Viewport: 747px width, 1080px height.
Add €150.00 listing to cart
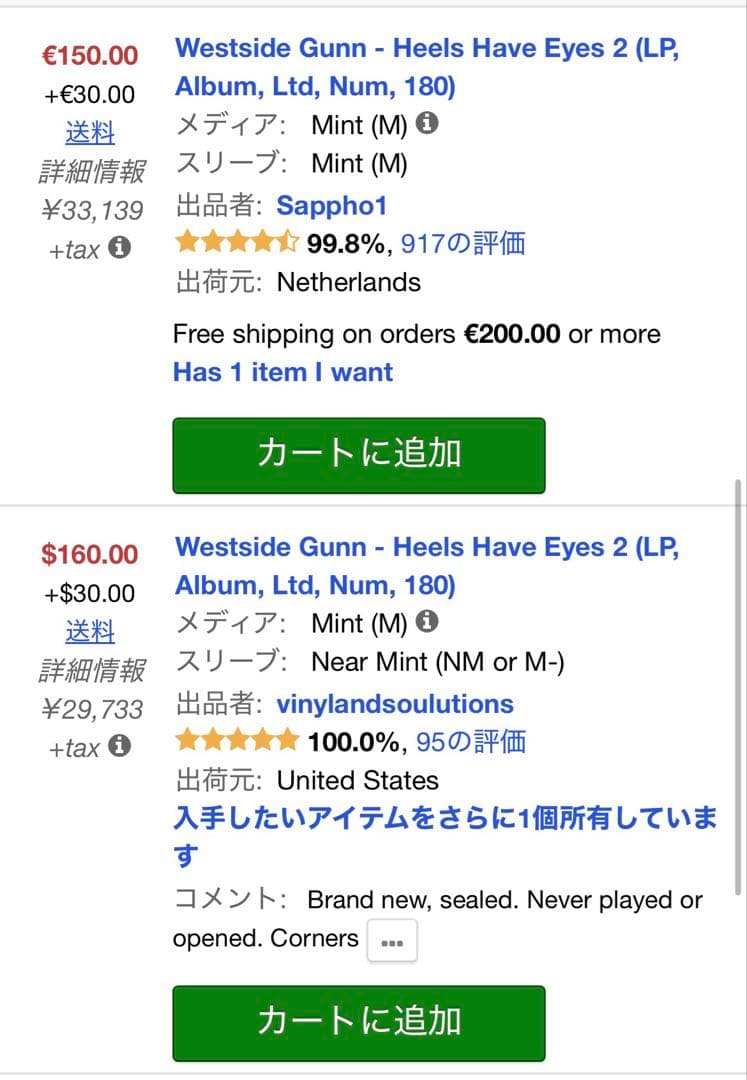click(x=358, y=455)
